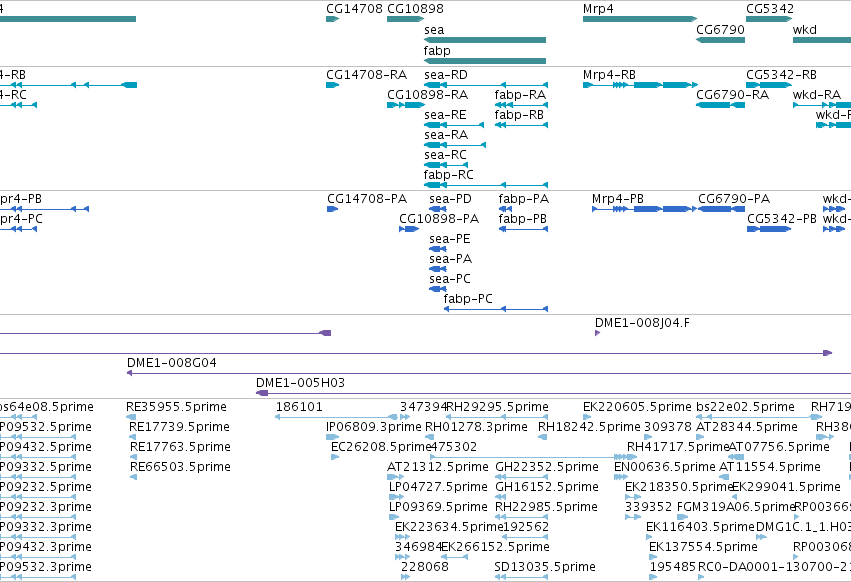Viewport: 851px width, 582px height.
Task: Click the GH22352.5prime EST label
Action: (547, 467)
